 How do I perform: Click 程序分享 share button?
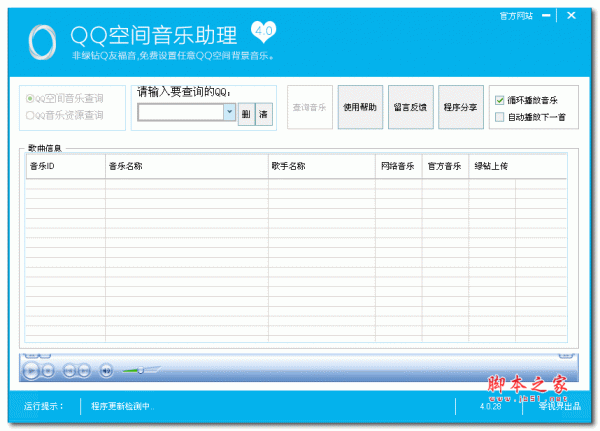[461, 107]
